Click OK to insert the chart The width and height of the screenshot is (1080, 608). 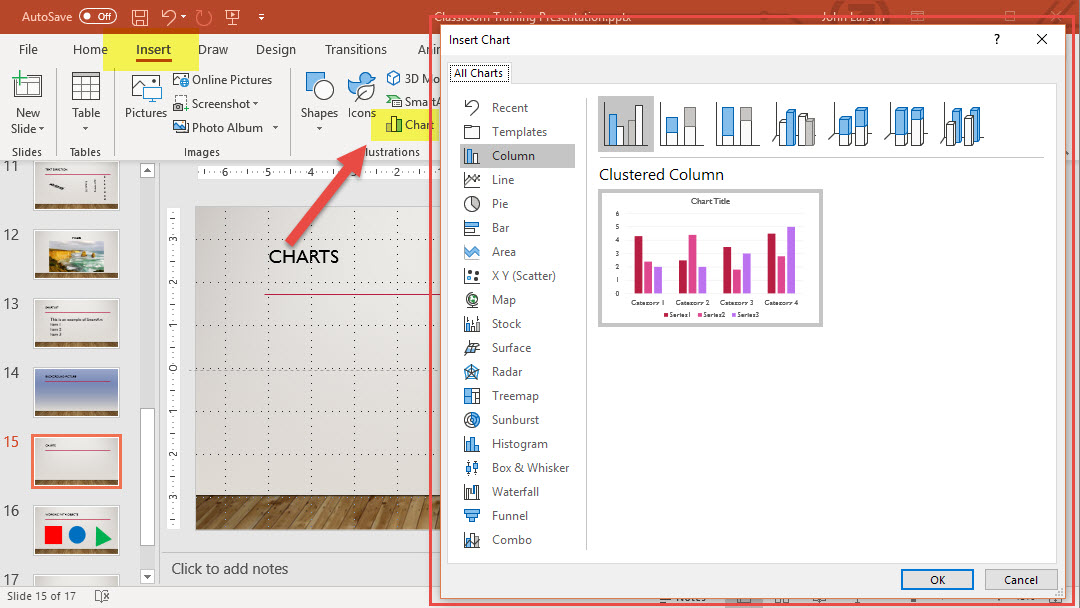tap(937, 580)
